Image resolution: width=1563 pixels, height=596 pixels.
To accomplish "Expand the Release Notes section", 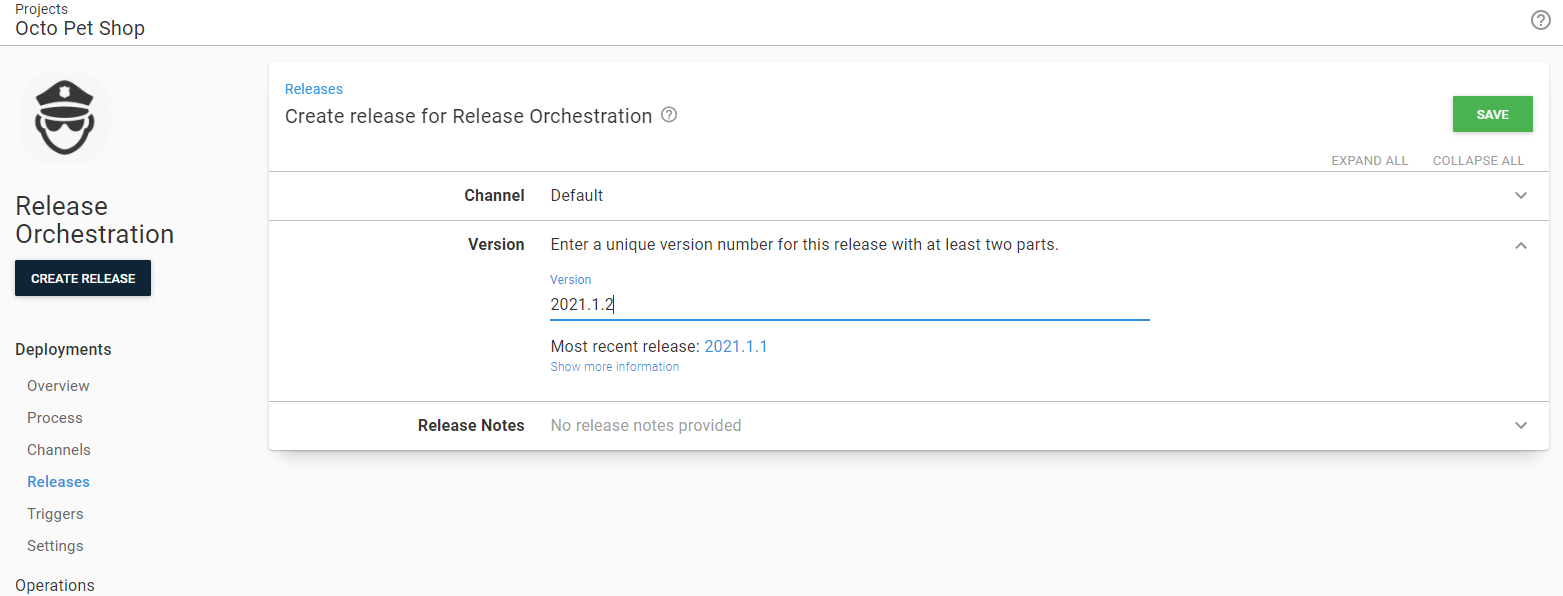I will (1521, 425).
